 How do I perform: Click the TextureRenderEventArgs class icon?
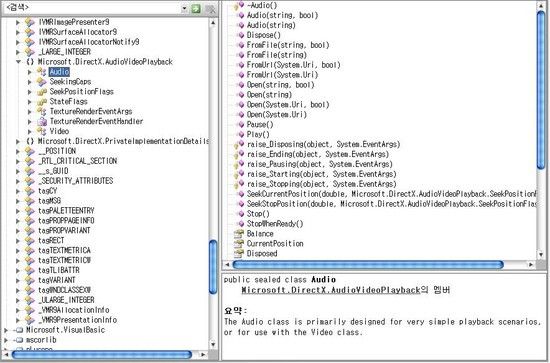[42, 112]
